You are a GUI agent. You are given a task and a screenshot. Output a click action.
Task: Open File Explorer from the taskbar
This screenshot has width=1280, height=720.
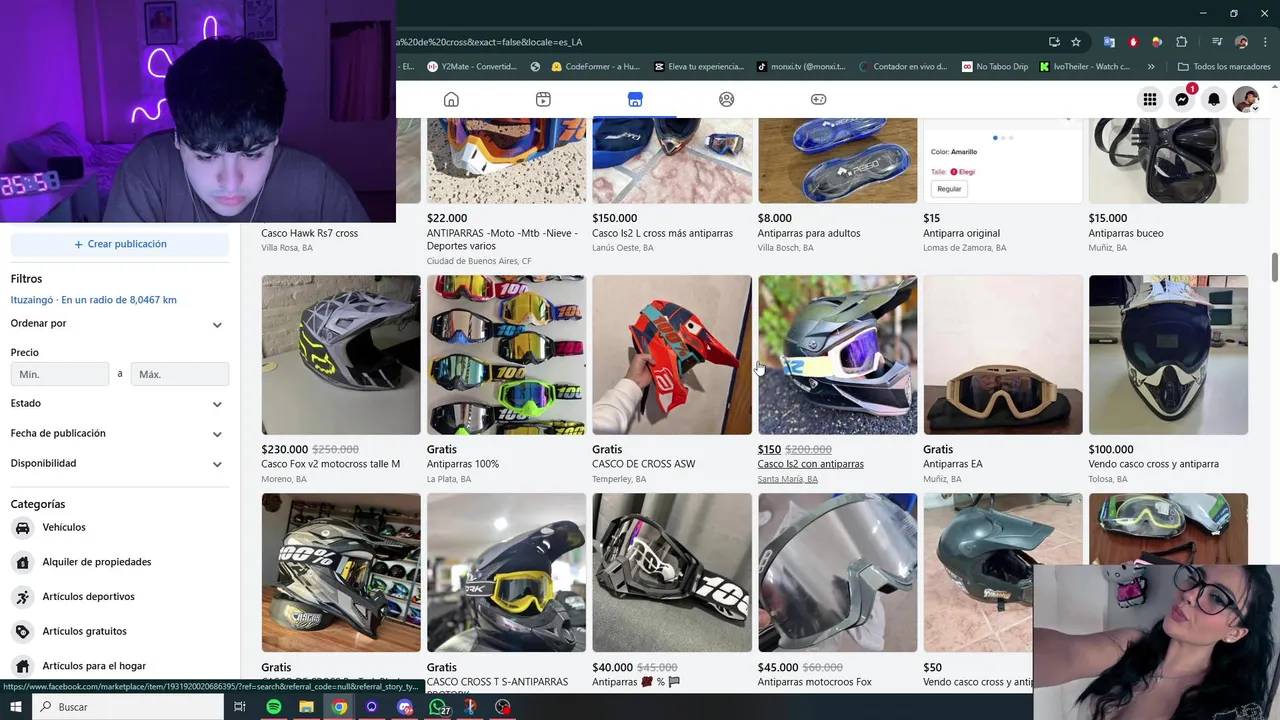coord(306,707)
